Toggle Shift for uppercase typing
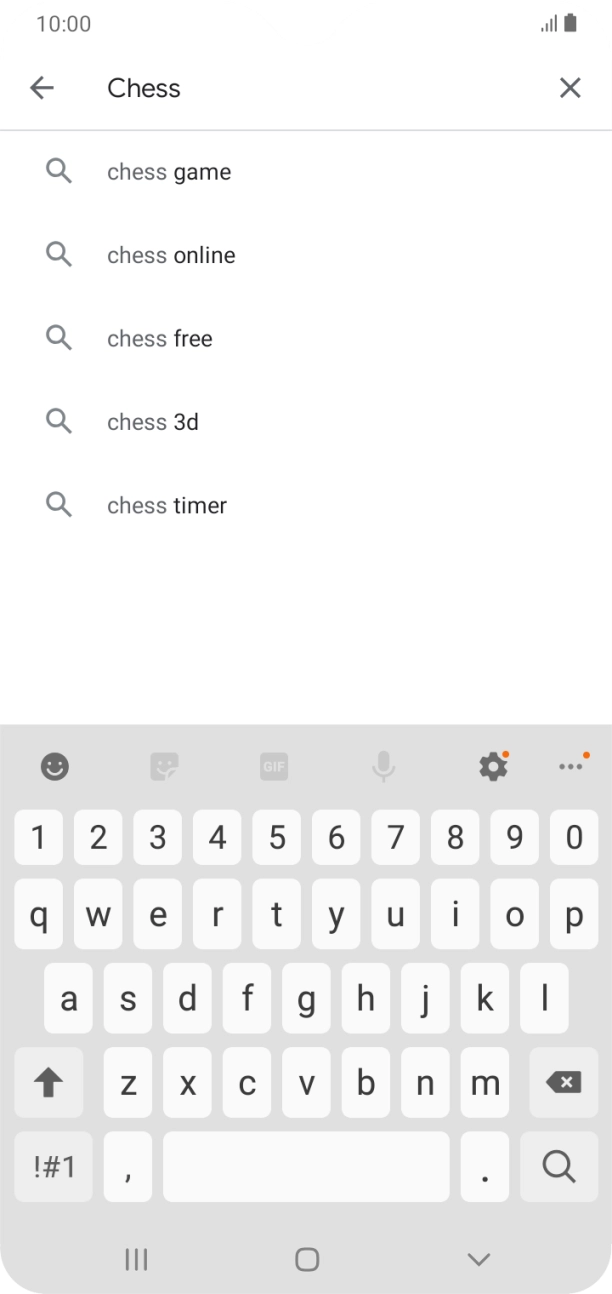Viewport: 612px width, 1294px height. click(49, 1082)
